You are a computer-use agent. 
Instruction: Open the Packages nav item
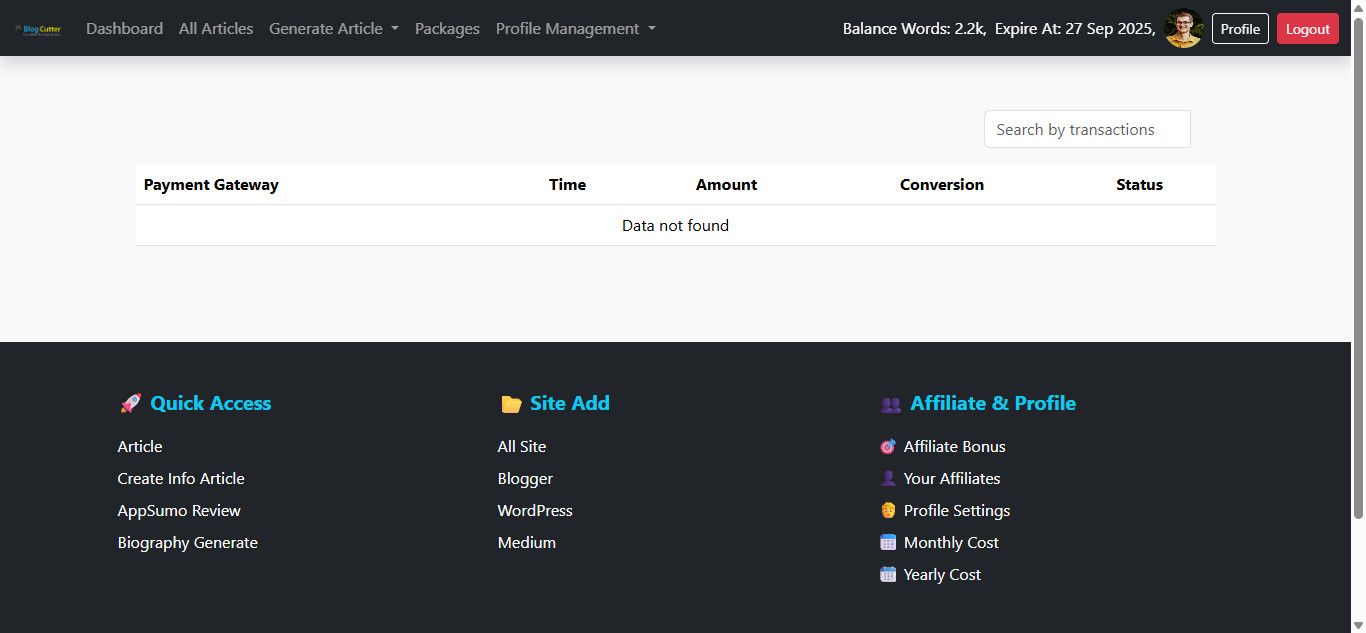(447, 29)
